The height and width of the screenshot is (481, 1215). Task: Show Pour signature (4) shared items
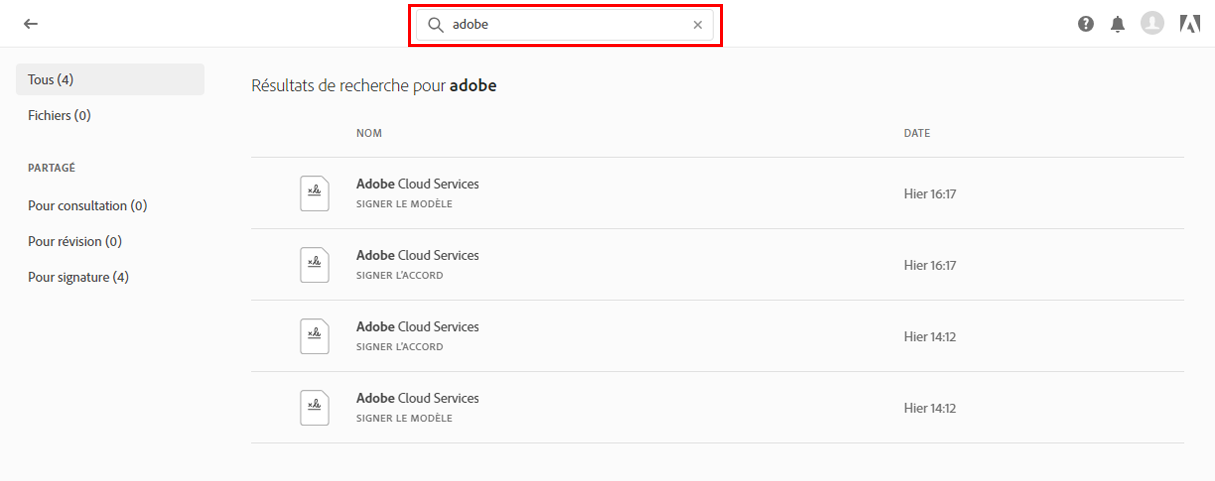point(78,277)
